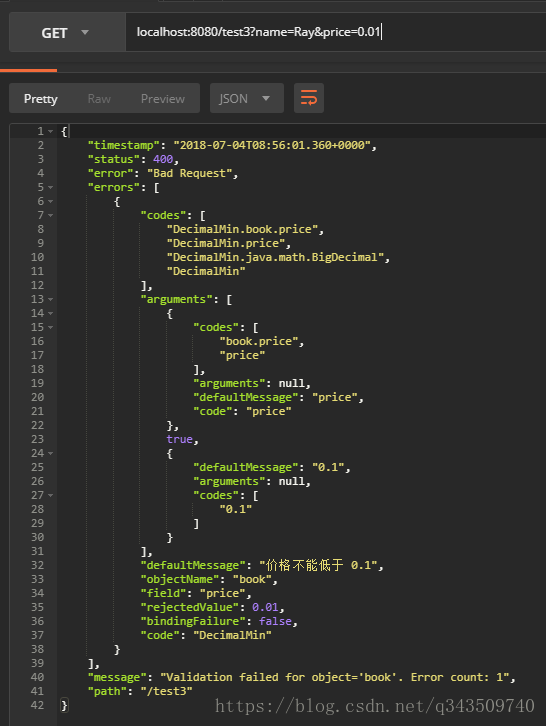Collapse the codes array on line 27
The image size is (546, 726).
pyautogui.click(x=50, y=495)
